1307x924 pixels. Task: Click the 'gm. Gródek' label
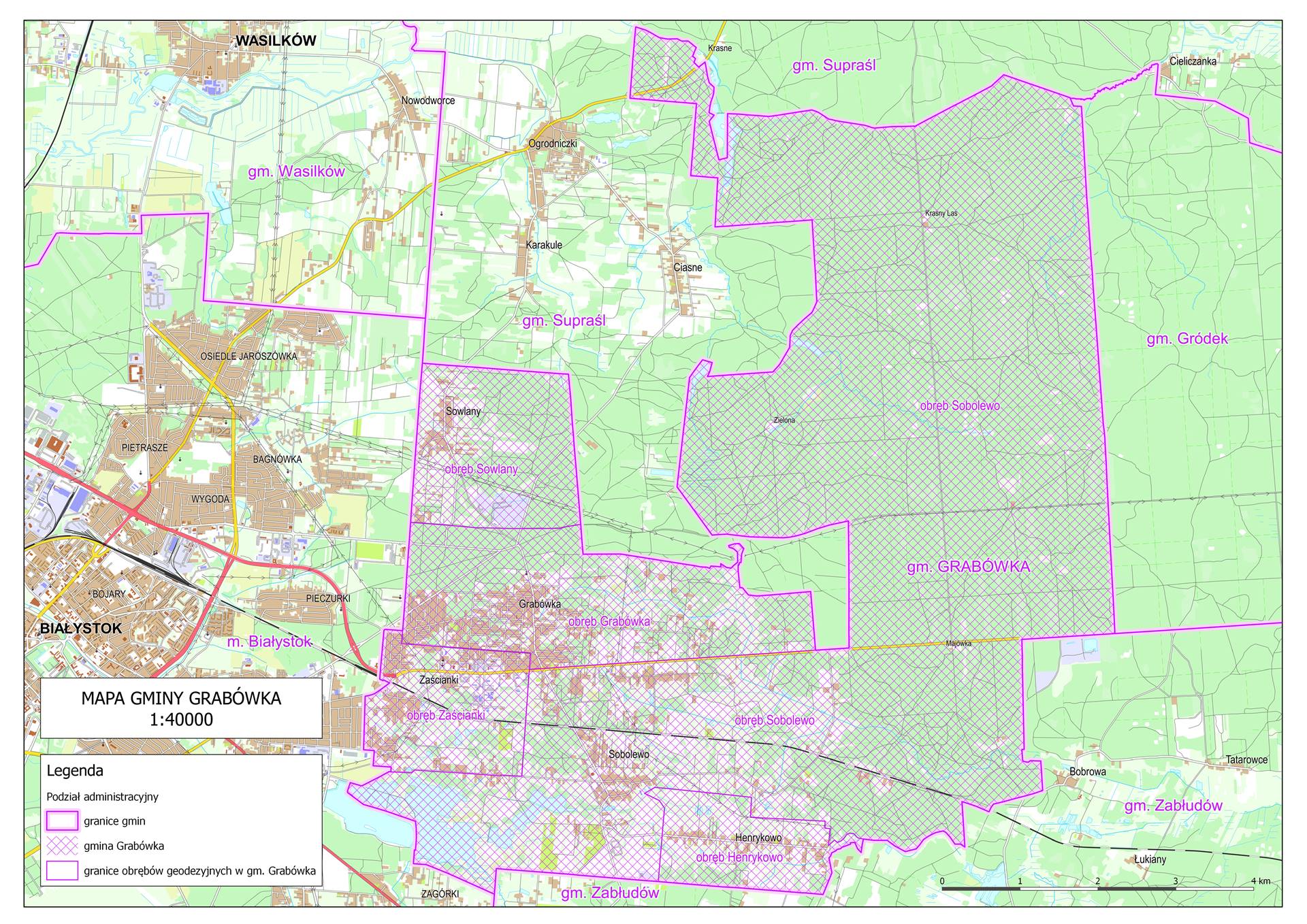click(1187, 339)
